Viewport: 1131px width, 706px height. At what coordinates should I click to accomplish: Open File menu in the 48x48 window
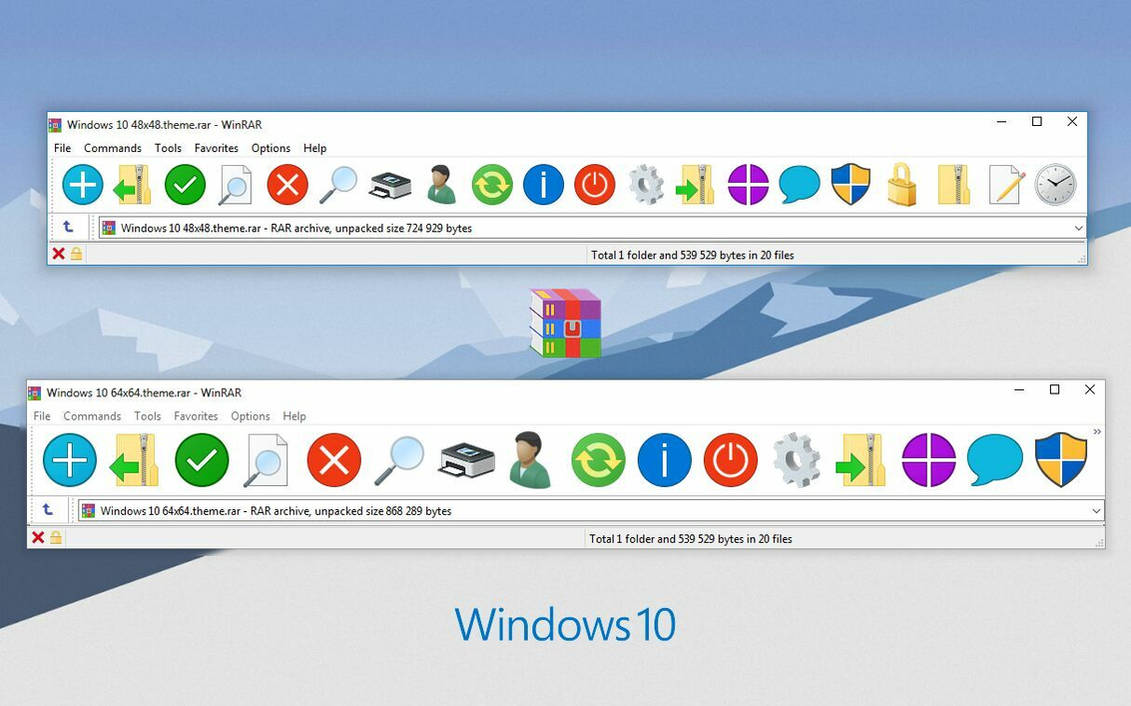pyautogui.click(x=63, y=148)
